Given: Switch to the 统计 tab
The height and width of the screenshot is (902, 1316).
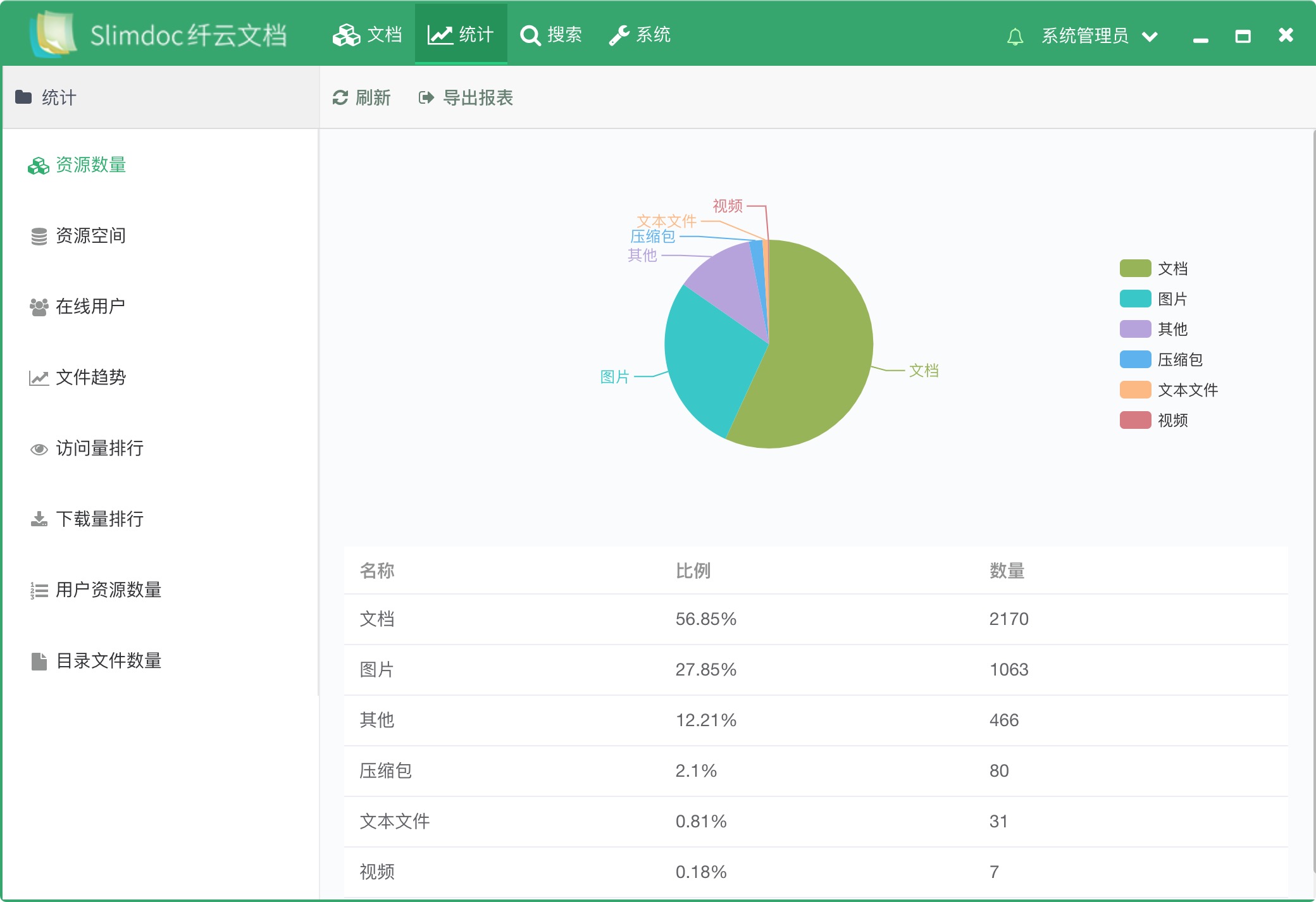Looking at the screenshot, I should point(461,34).
